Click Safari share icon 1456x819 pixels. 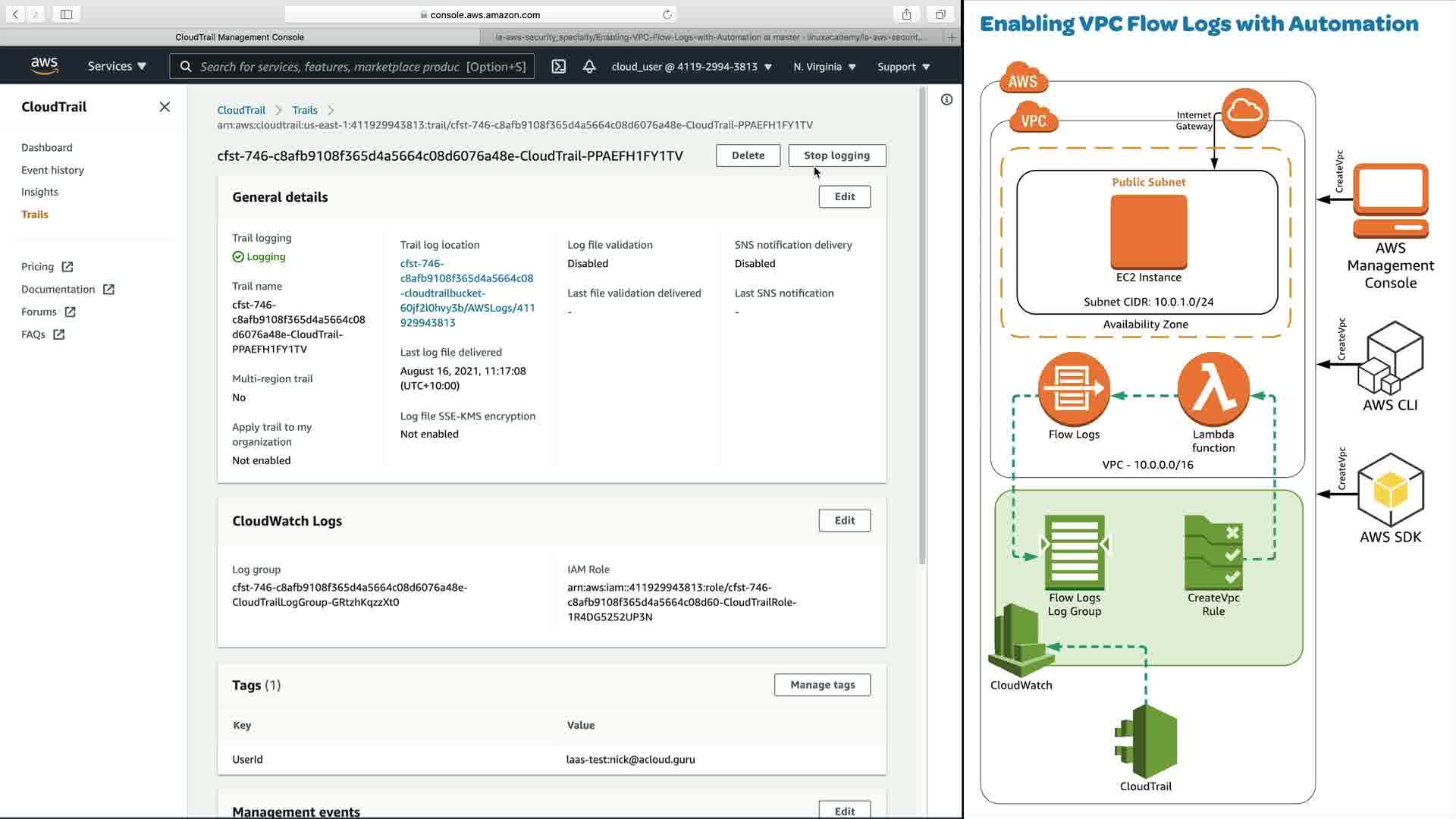point(906,14)
